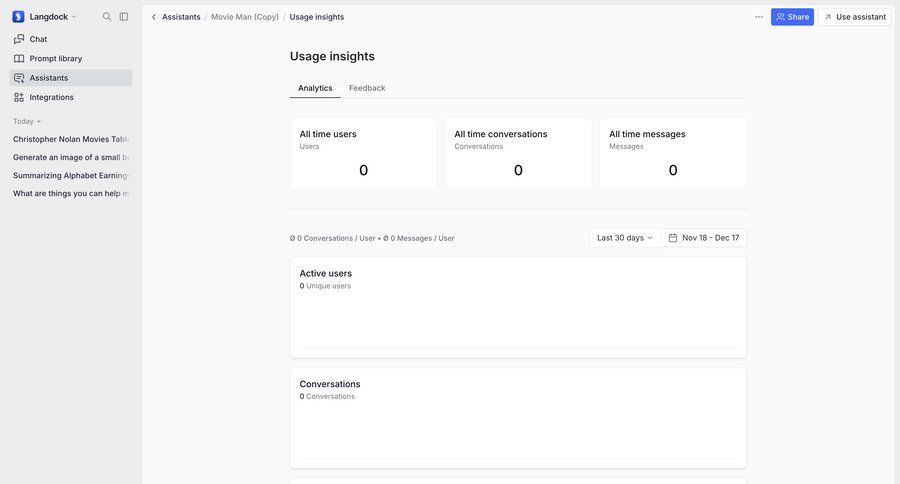Open Christopher Nolan Movies Table chat
The height and width of the screenshot is (484, 900).
(x=71, y=139)
